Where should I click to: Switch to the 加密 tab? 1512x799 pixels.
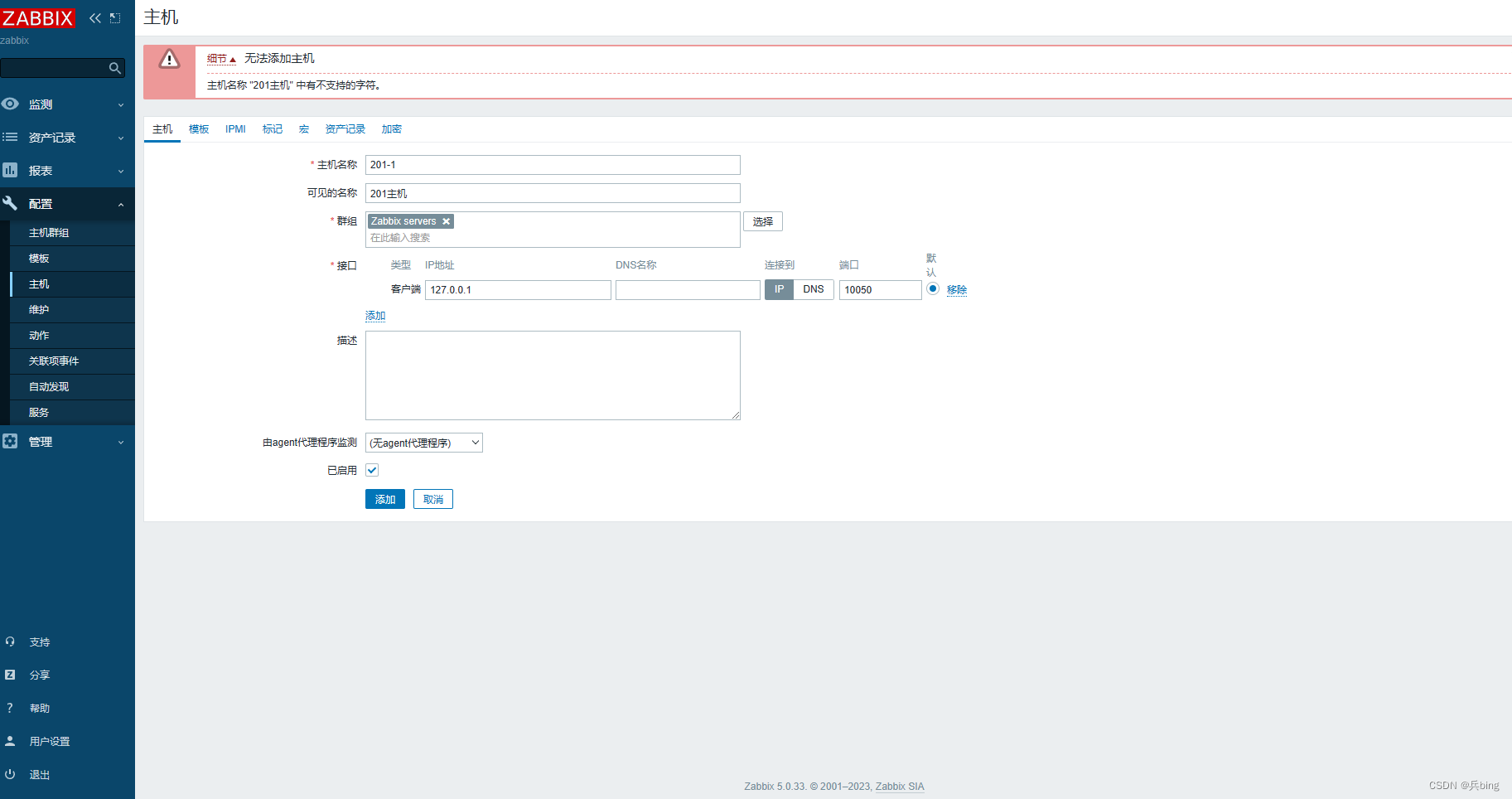392,129
